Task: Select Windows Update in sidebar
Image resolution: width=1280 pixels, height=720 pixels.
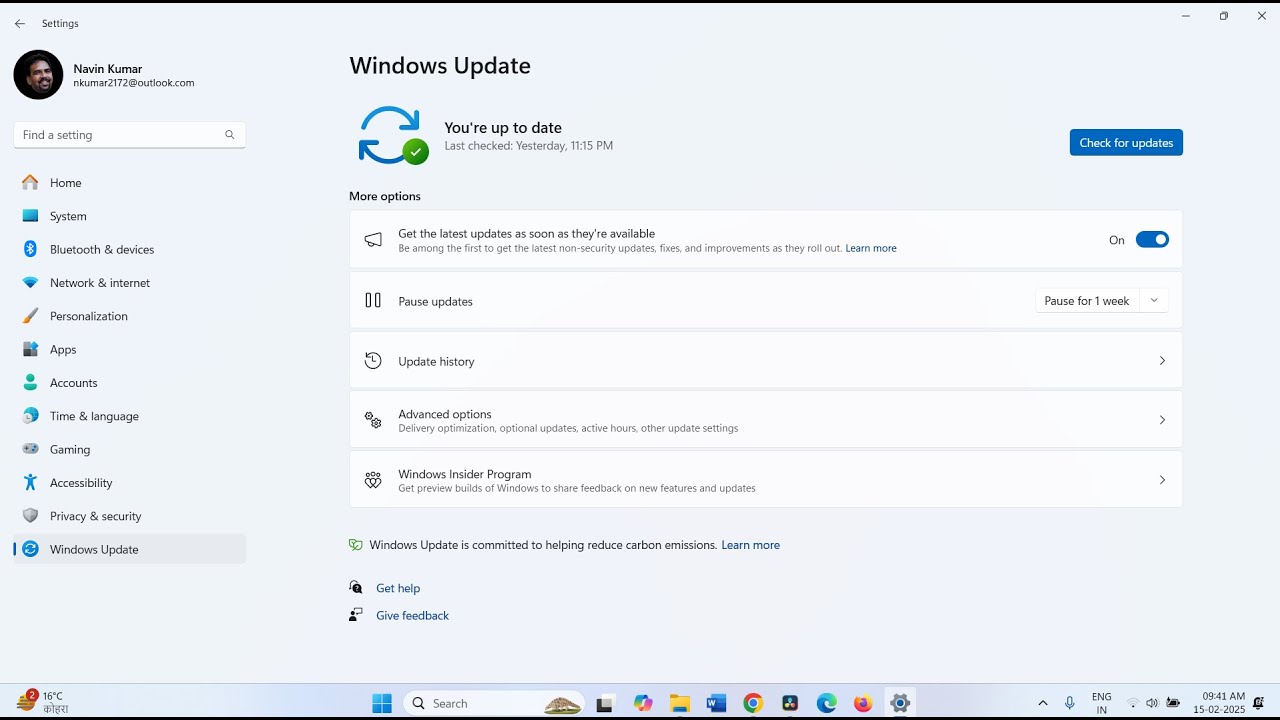Action: click(129, 549)
